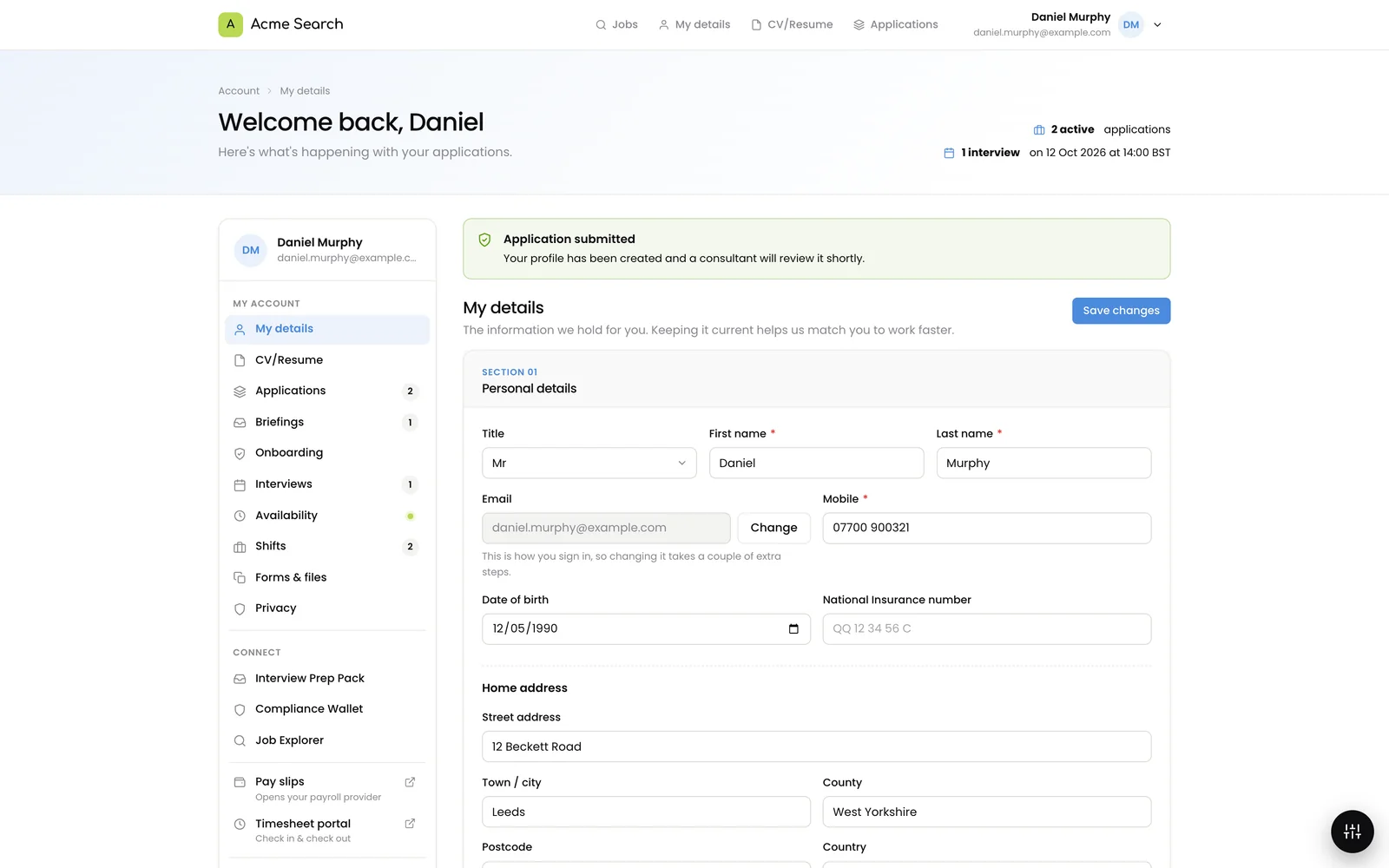
Task: Click the green shield icon in submission banner
Action: point(485,240)
